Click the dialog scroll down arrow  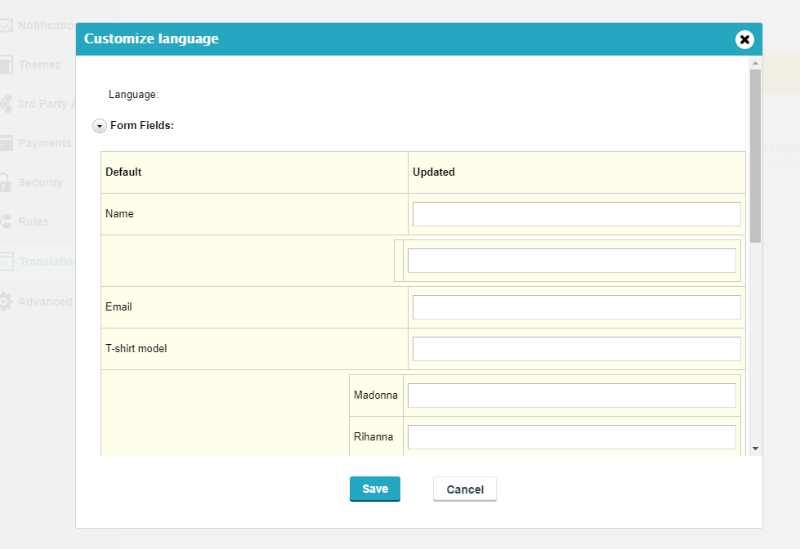755,449
